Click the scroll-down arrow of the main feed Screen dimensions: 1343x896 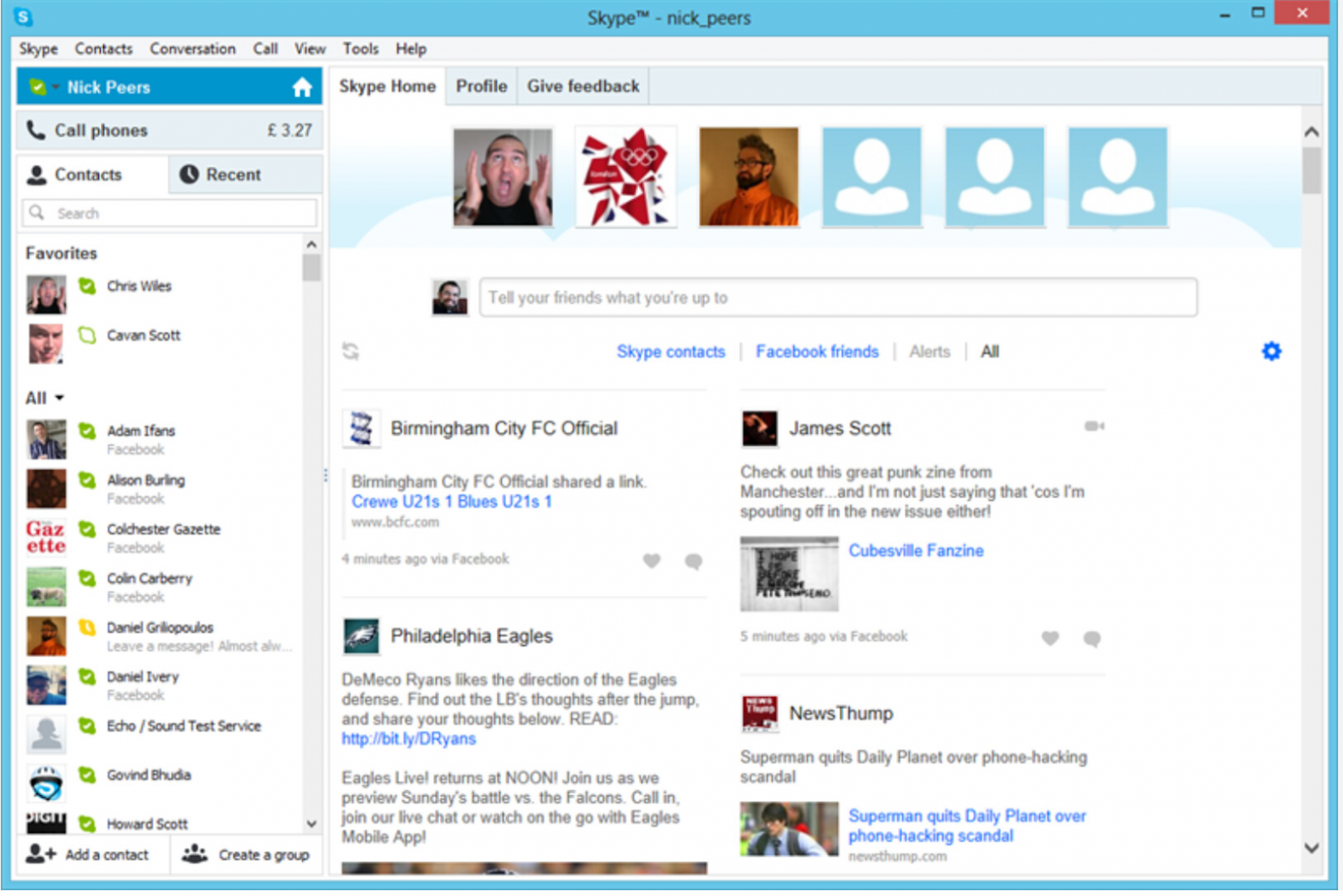(x=1311, y=848)
